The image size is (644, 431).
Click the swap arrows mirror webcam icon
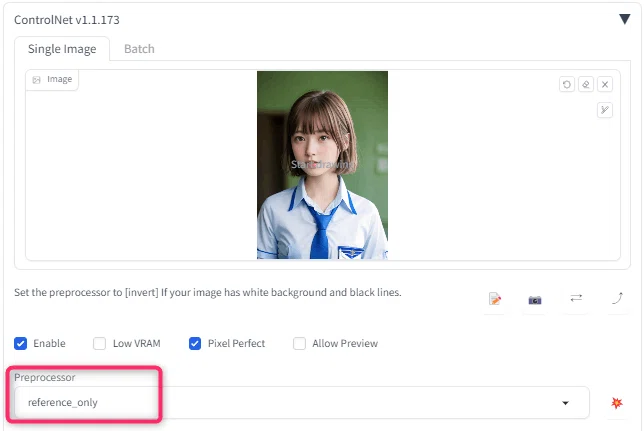576,298
